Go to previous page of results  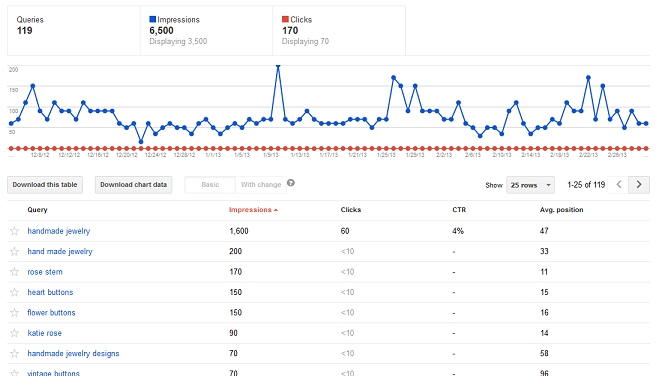[618, 185]
